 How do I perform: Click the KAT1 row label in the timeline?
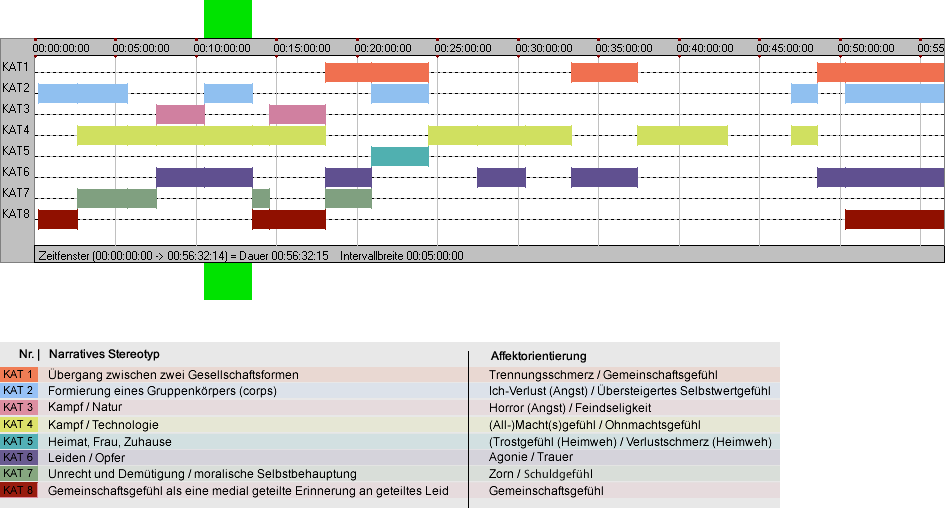(x=16, y=67)
